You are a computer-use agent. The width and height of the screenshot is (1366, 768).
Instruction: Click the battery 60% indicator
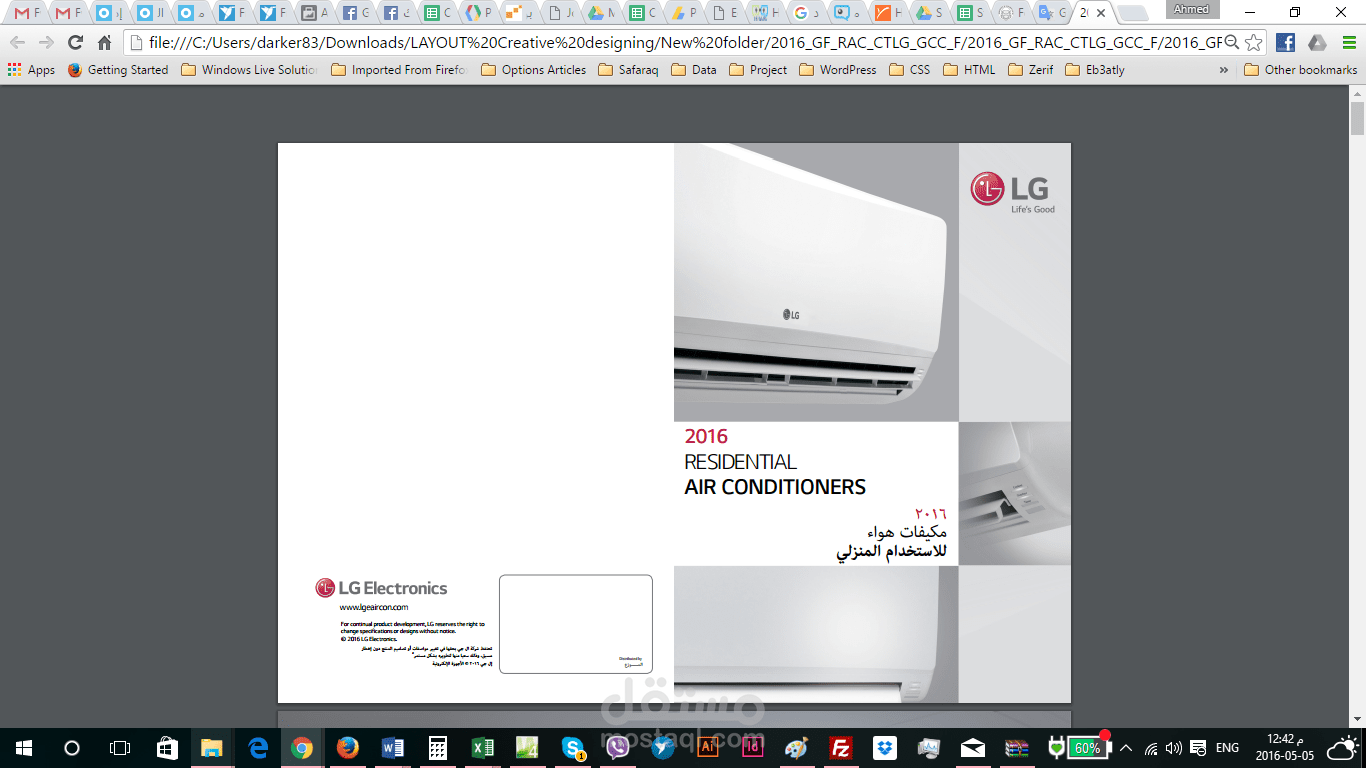click(x=1086, y=748)
